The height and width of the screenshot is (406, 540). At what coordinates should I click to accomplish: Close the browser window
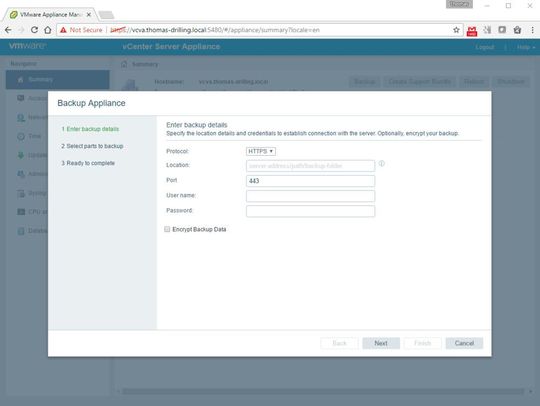point(530,6)
